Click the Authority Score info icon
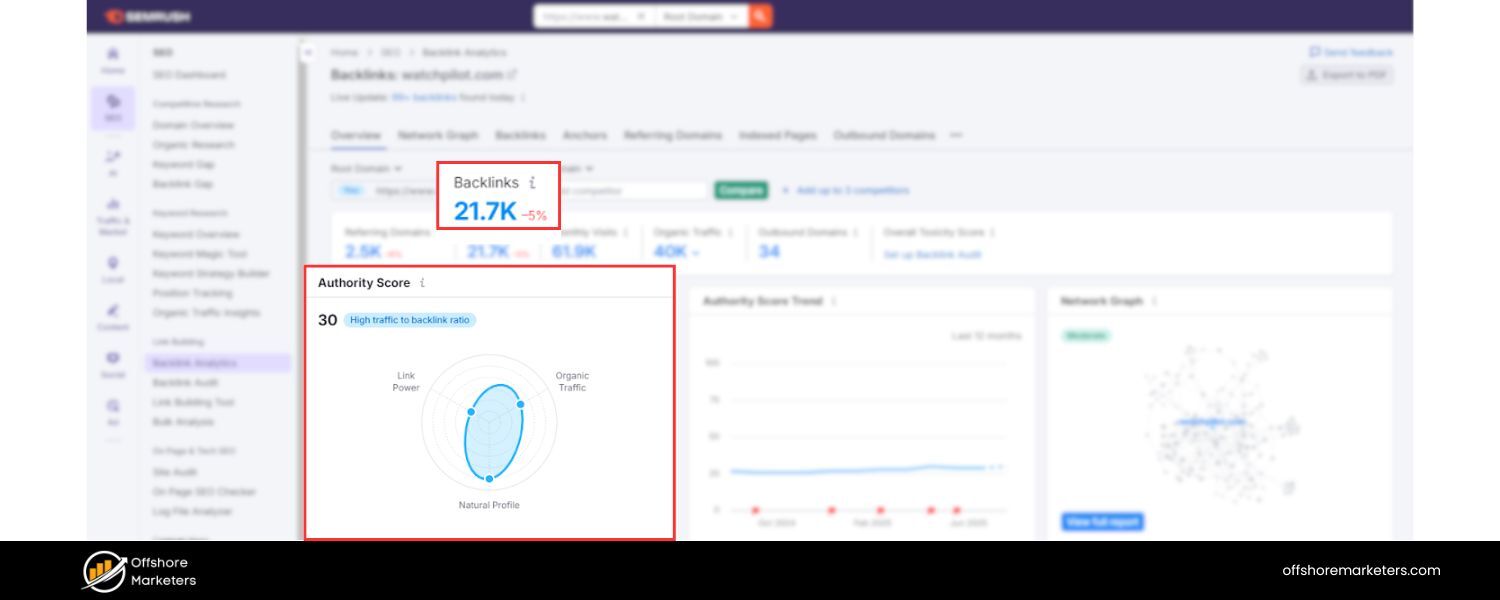 point(422,283)
